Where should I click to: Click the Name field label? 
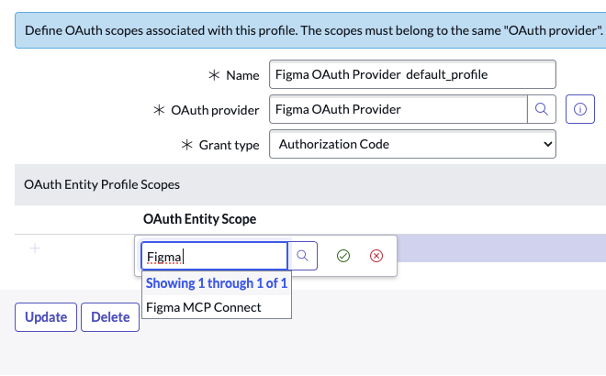click(242, 75)
